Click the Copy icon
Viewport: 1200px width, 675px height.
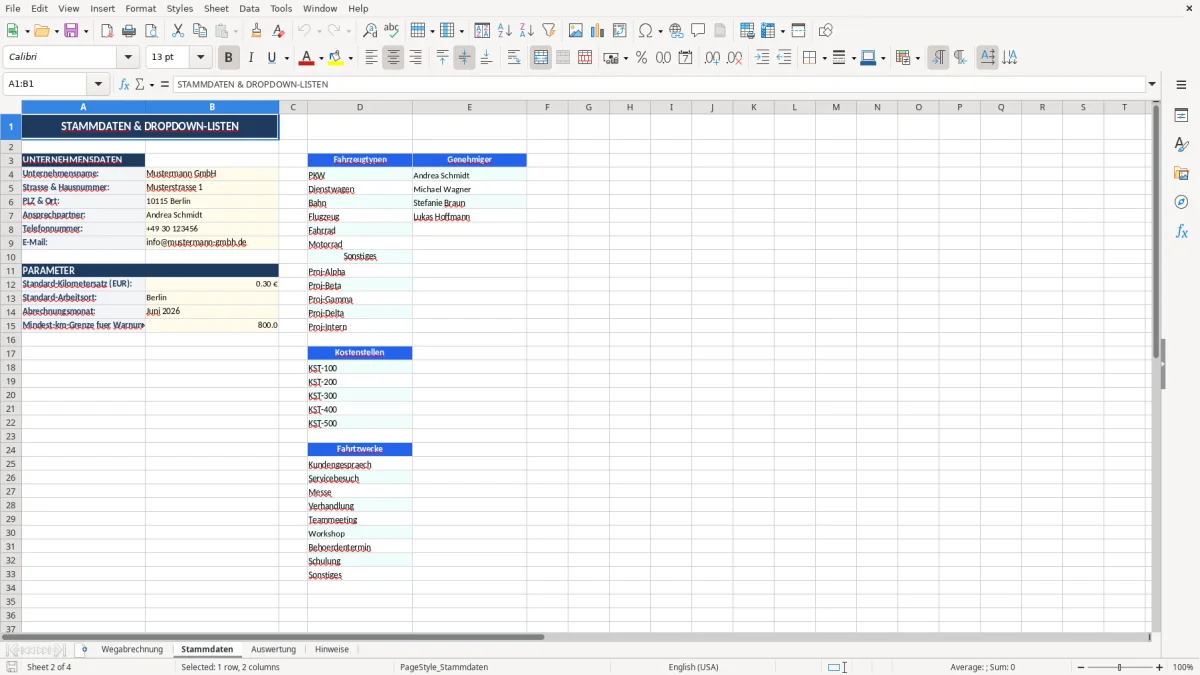200,31
